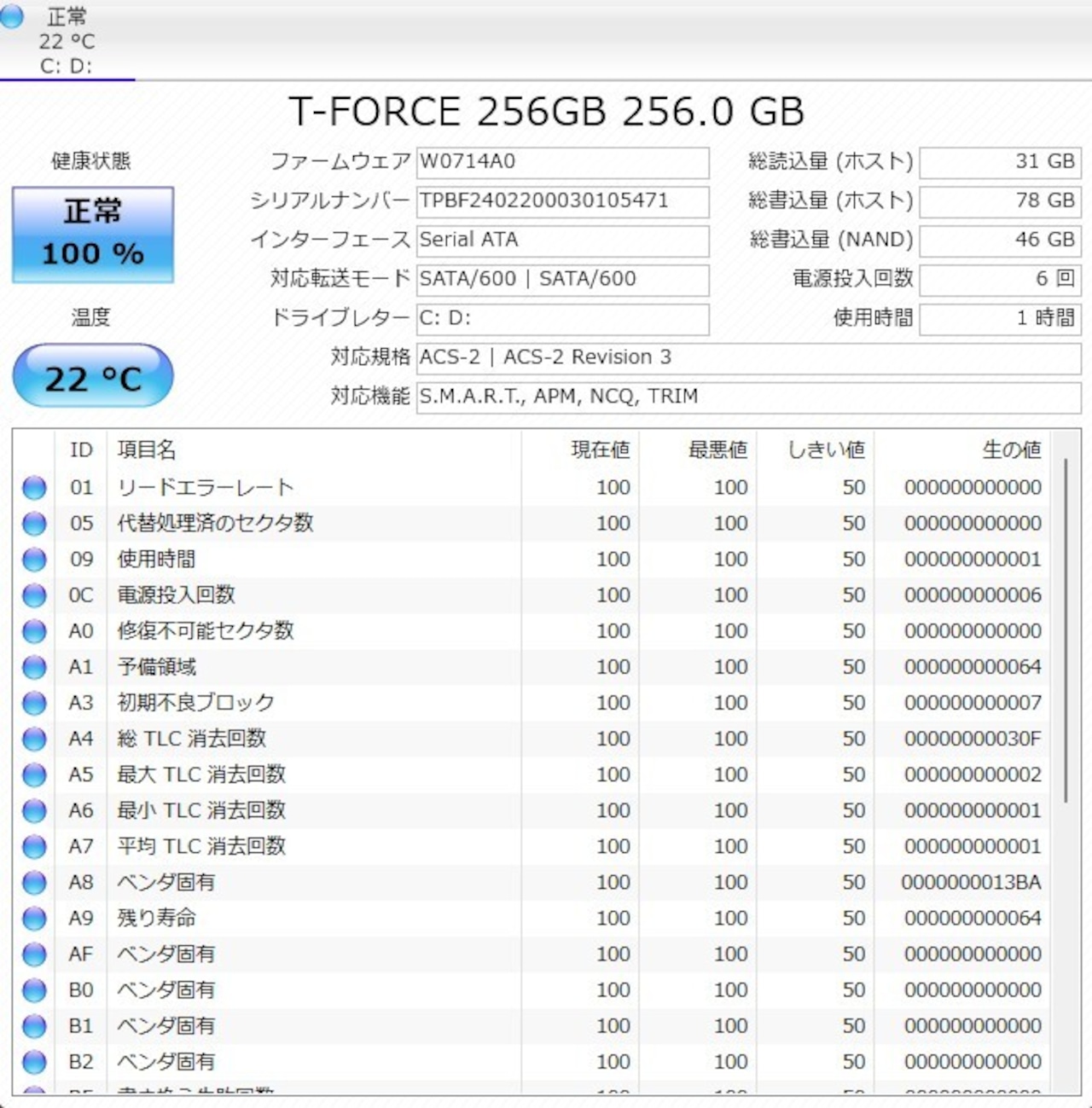
Task: Click the status orb for row A3 初期不良ブロック
Action: (x=34, y=703)
